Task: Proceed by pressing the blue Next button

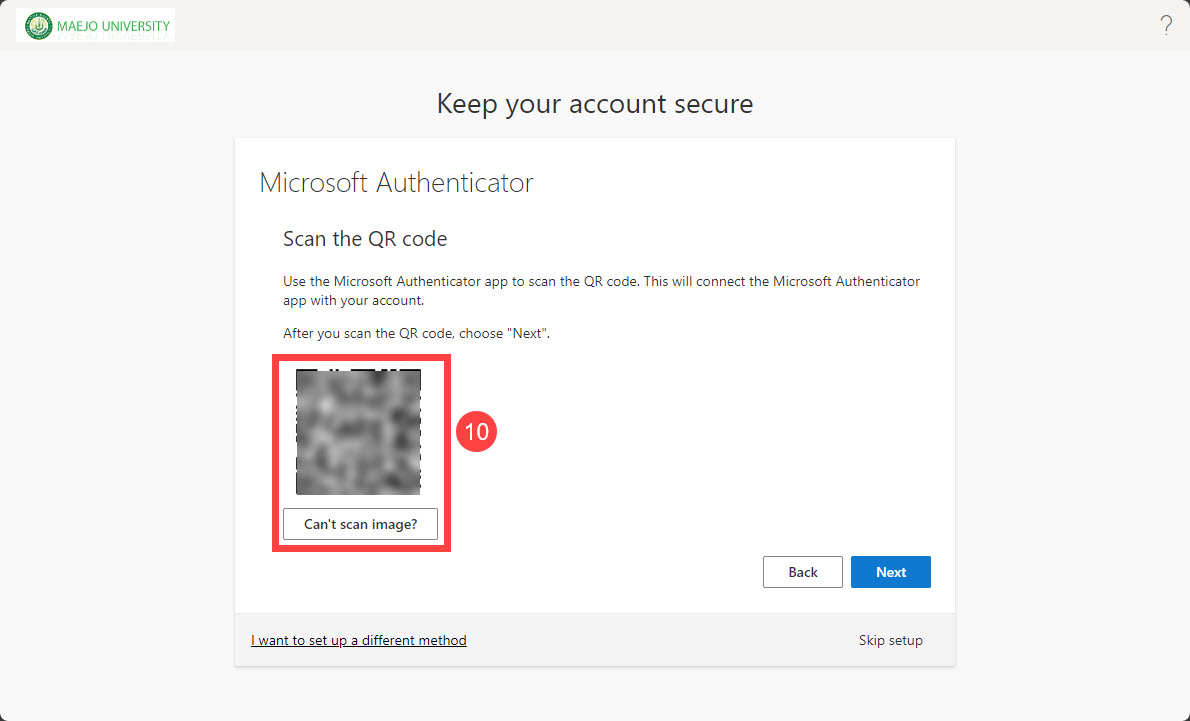Action: pyautogui.click(x=890, y=572)
